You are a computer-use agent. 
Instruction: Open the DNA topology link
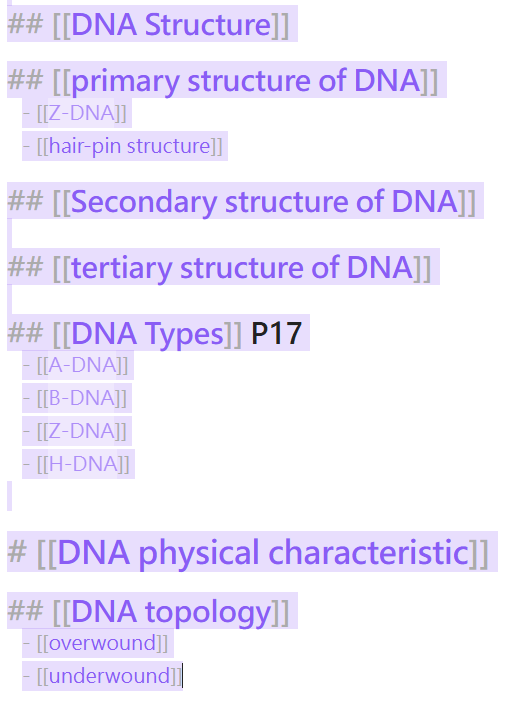(x=171, y=611)
